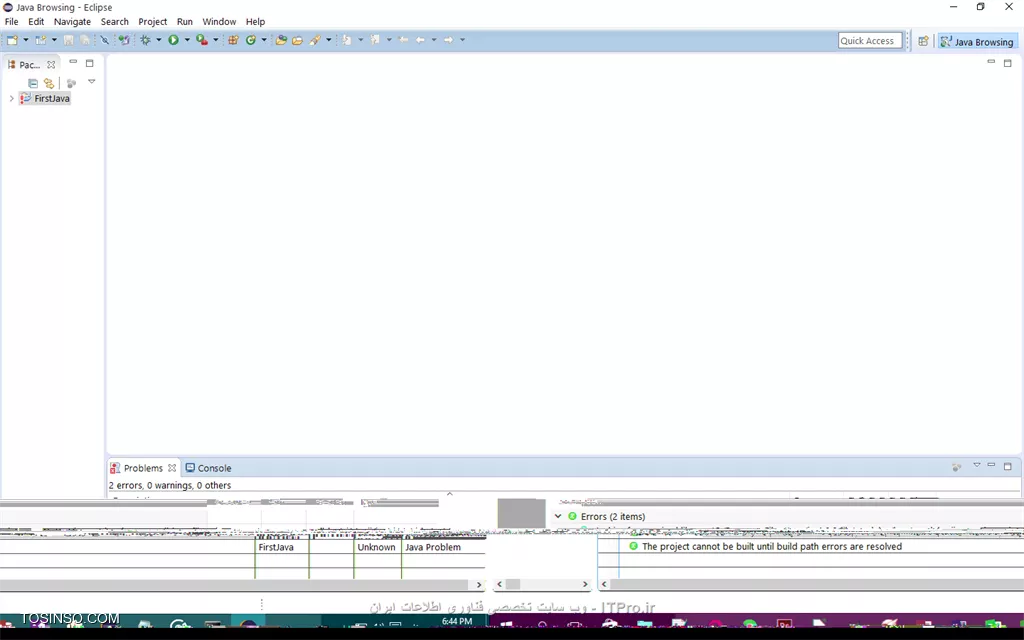Click the New file wizard icon
Screen dimensions: 1024x640
coord(12,40)
